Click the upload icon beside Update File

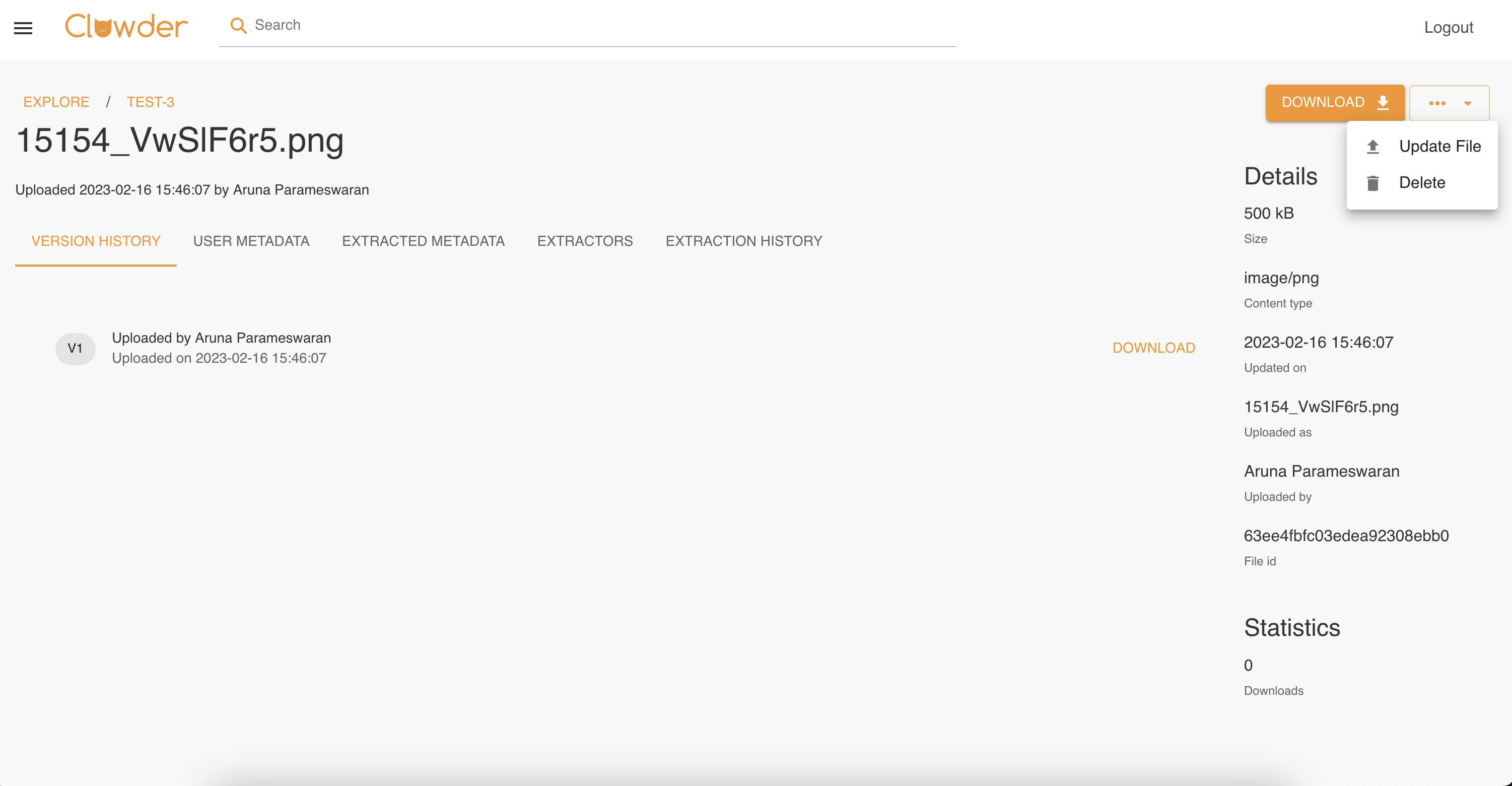pyautogui.click(x=1372, y=147)
